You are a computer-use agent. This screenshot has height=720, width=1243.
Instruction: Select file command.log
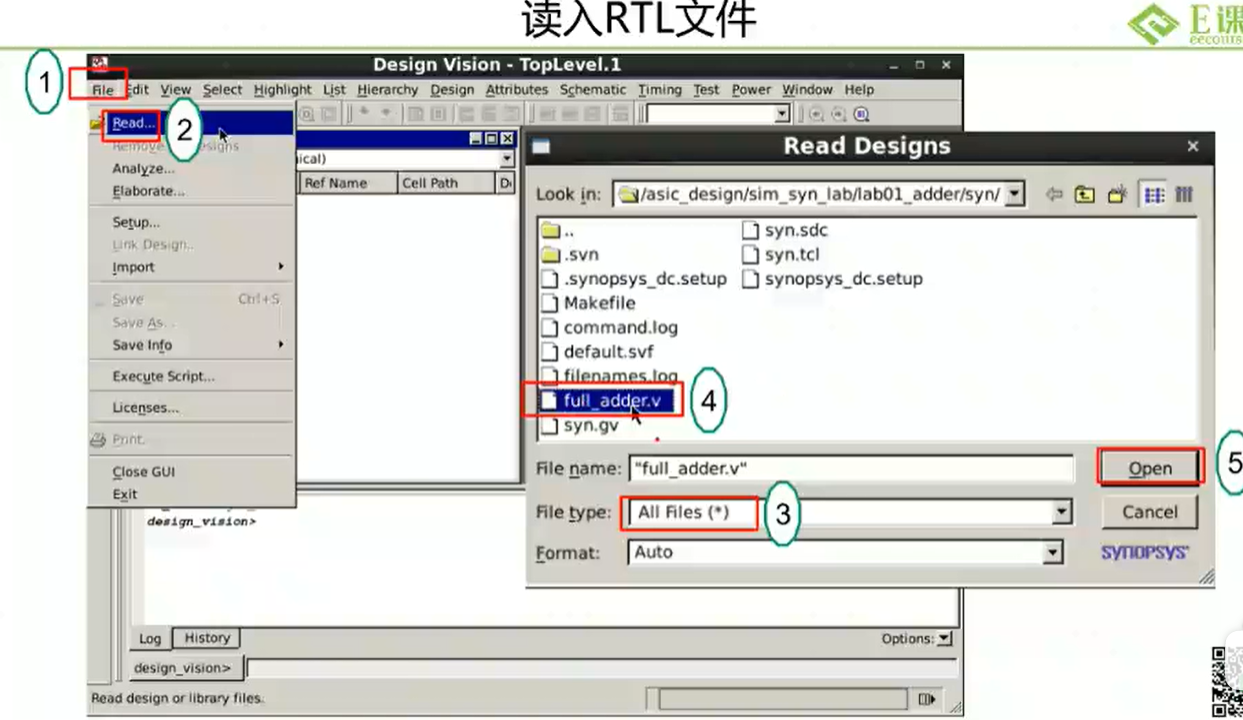(609, 327)
